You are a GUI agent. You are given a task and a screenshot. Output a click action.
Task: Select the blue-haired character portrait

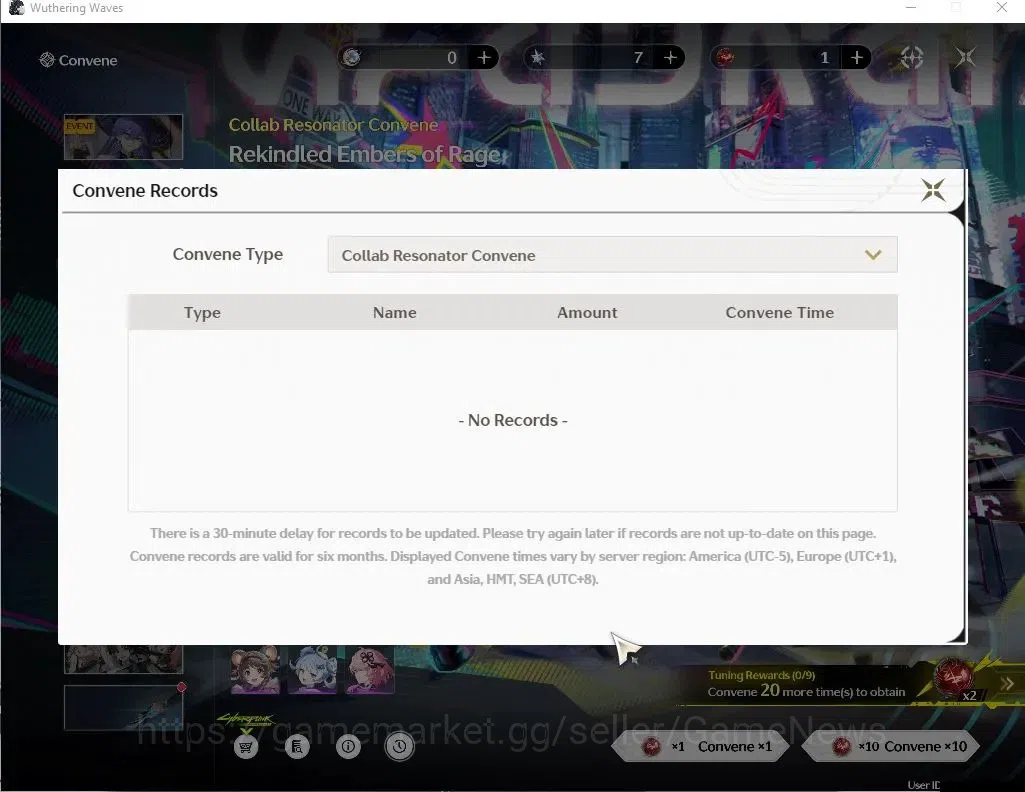pyautogui.click(x=312, y=669)
